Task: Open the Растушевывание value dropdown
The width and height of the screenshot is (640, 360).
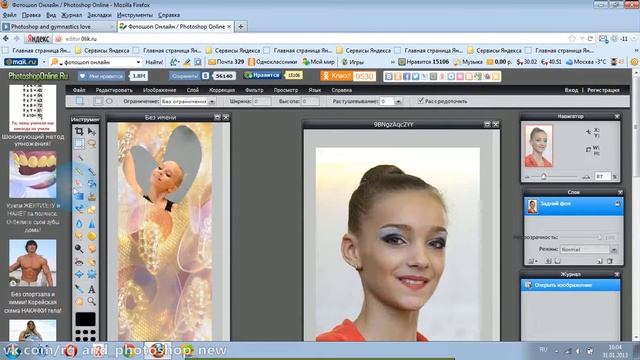Action: [398, 101]
